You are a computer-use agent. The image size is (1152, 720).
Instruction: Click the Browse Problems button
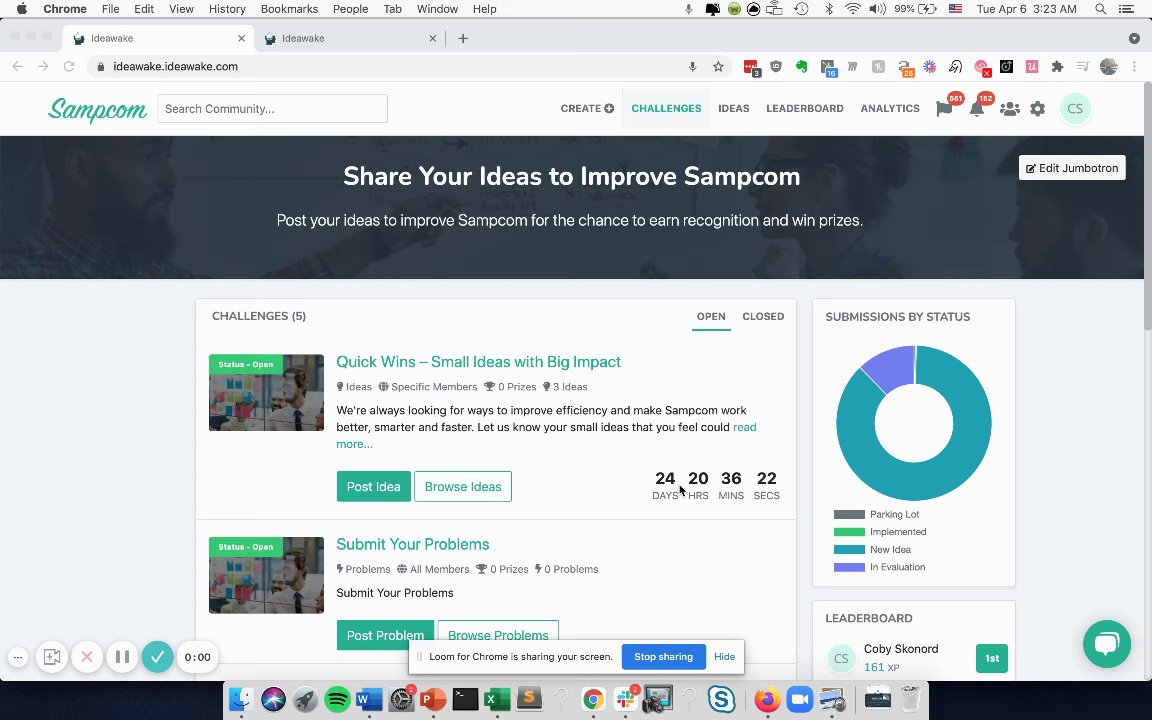pos(498,636)
